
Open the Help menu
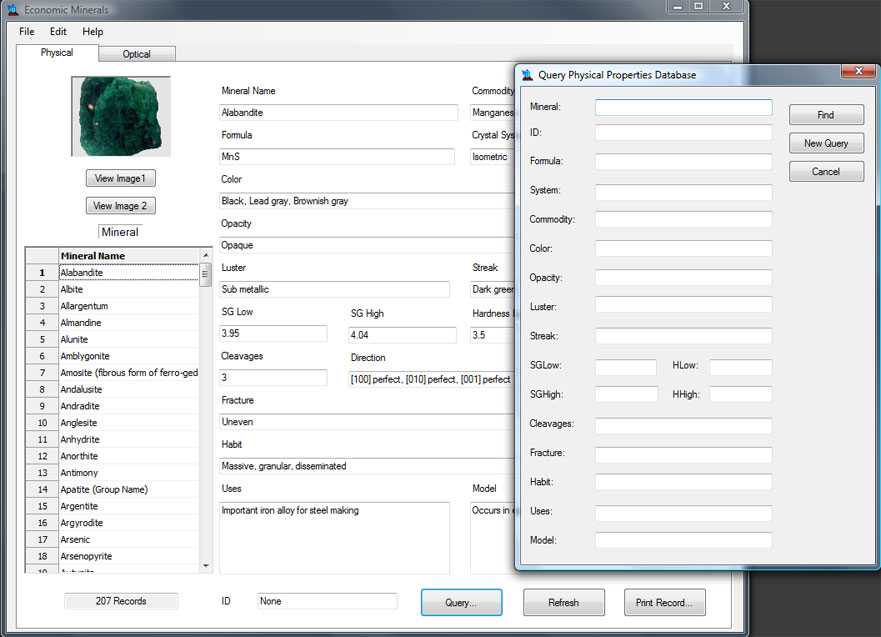pyautogui.click(x=92, y=32)
